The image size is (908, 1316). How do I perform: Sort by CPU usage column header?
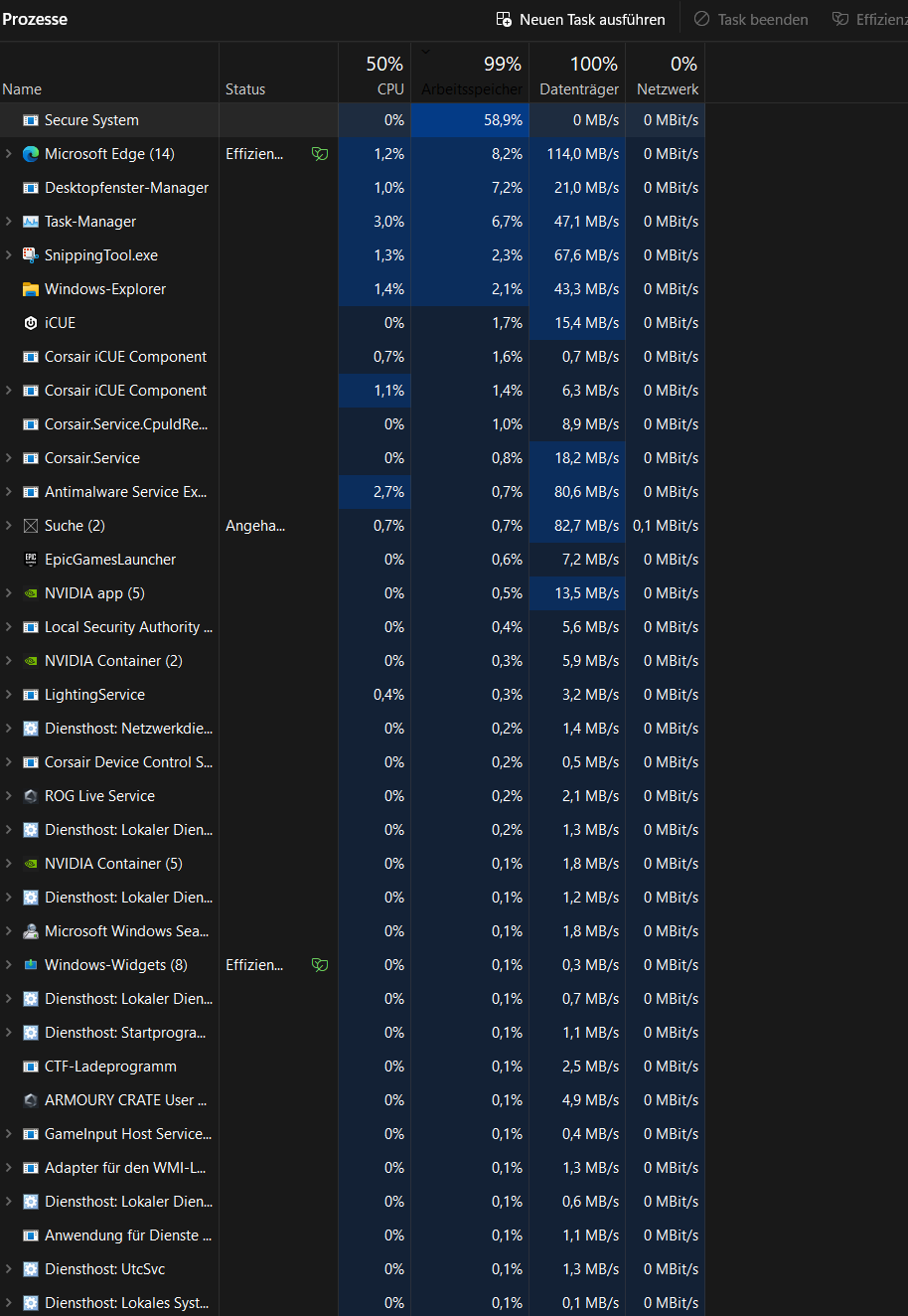[x=375, y=74]
